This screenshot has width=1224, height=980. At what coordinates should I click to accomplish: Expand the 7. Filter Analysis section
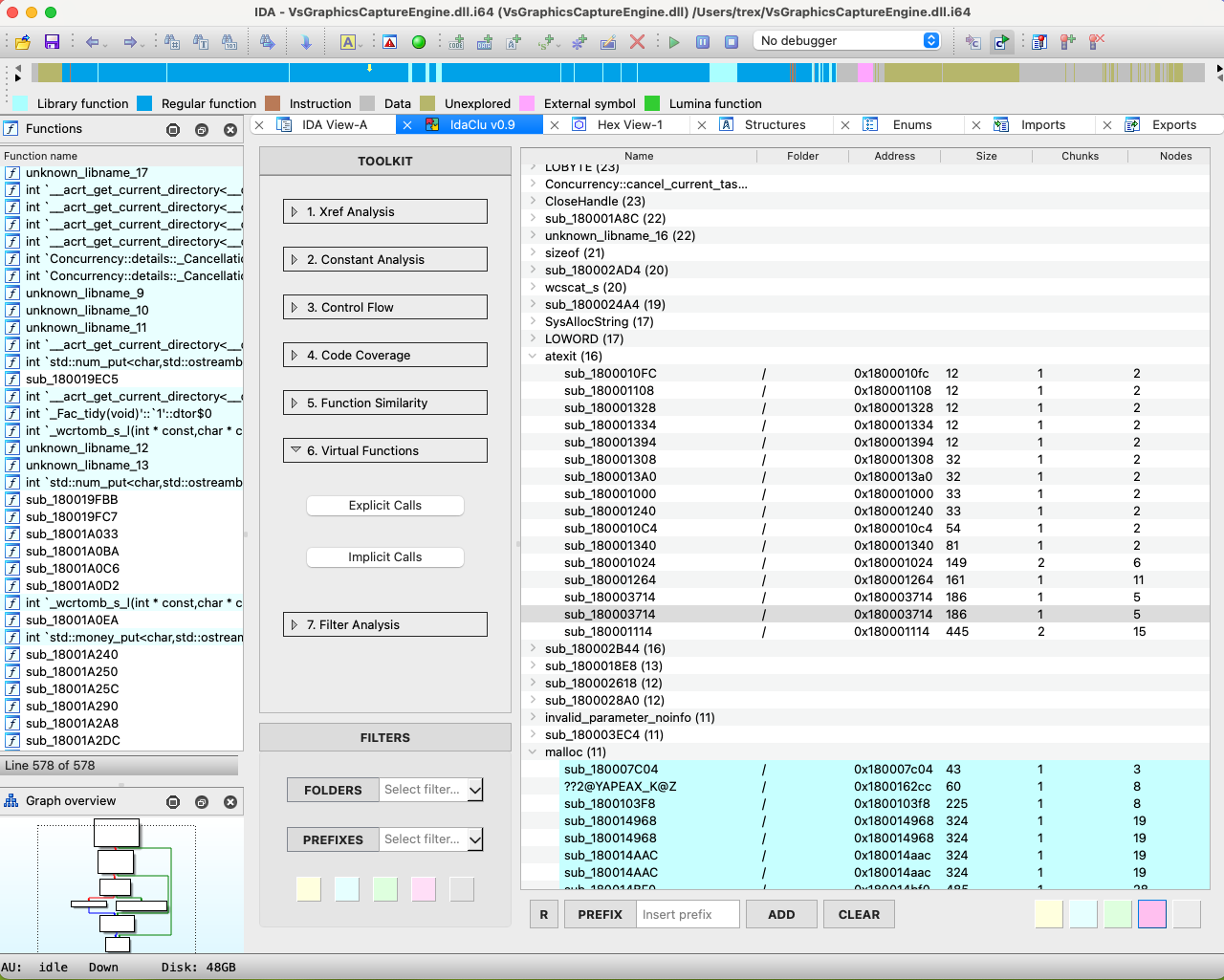pyautogui.click(x=384, y=624)
